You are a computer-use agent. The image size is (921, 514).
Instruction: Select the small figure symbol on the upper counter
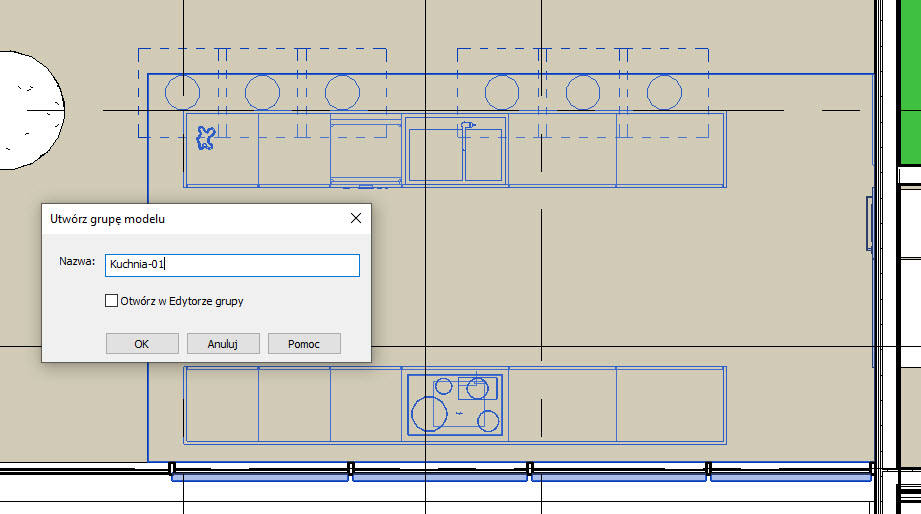pyautogui.click(x=206, y=138)
